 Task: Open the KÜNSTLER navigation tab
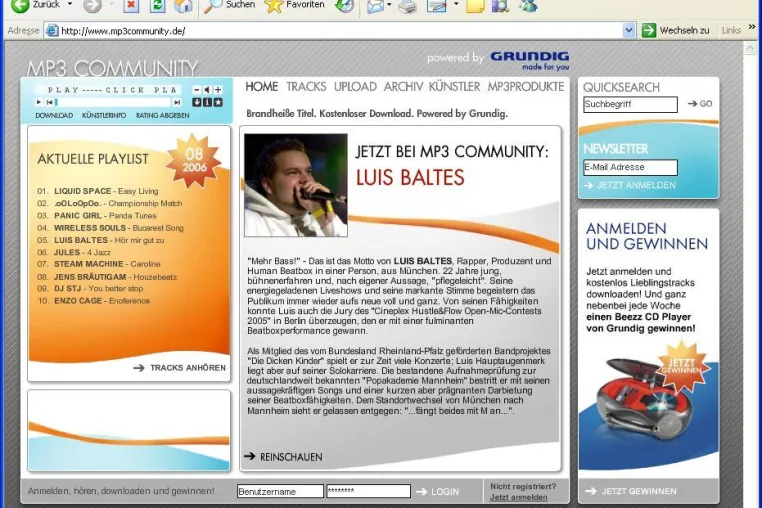pyautogui.click(x=454, y=87)
